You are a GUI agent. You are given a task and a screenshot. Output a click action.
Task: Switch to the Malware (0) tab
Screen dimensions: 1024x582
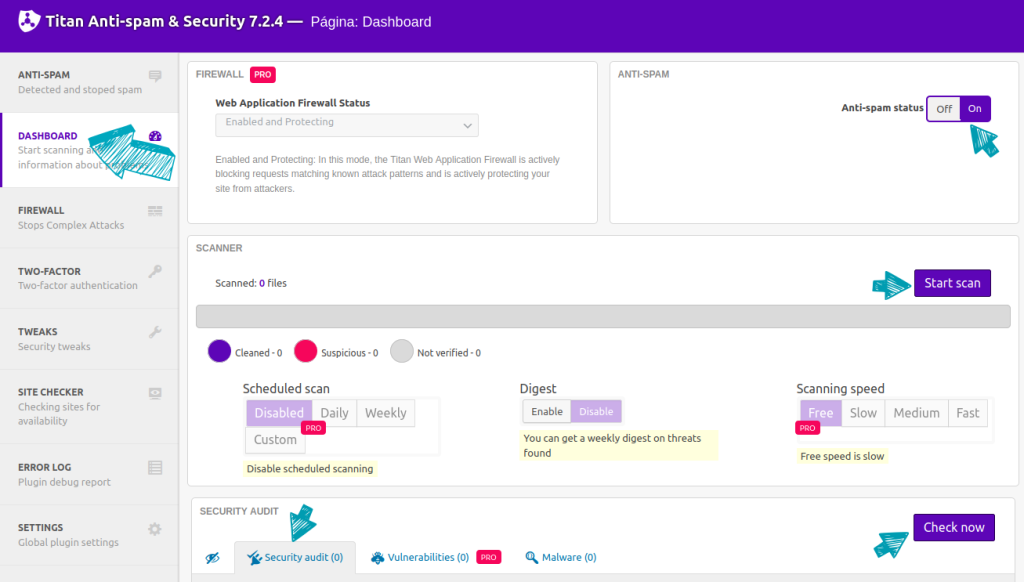[x=561, y=557]
